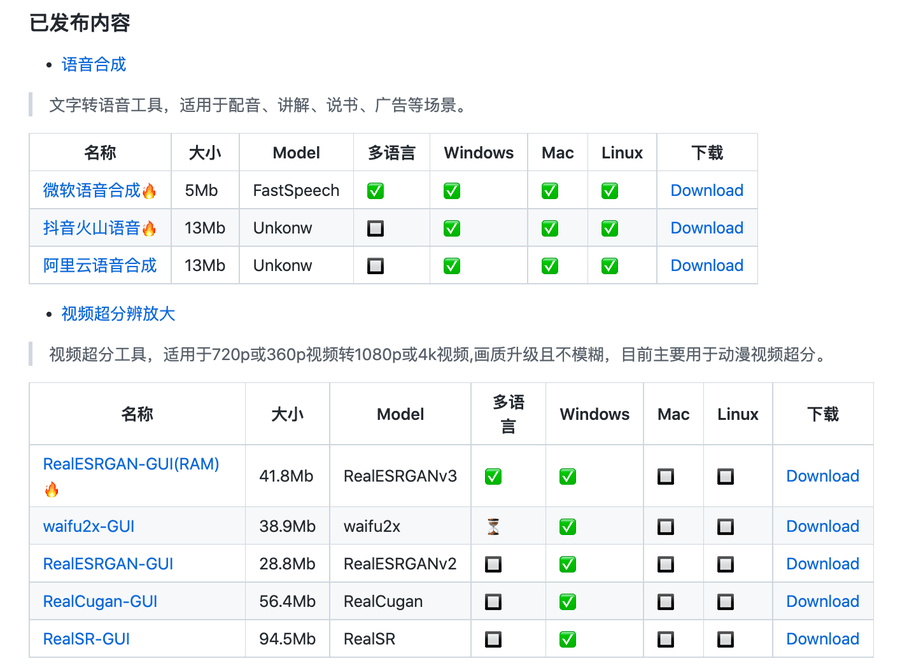Click 微软语音合成 Linux green checkmark
The height and width of the screenshot is (668, 900).
click(610, 191)
